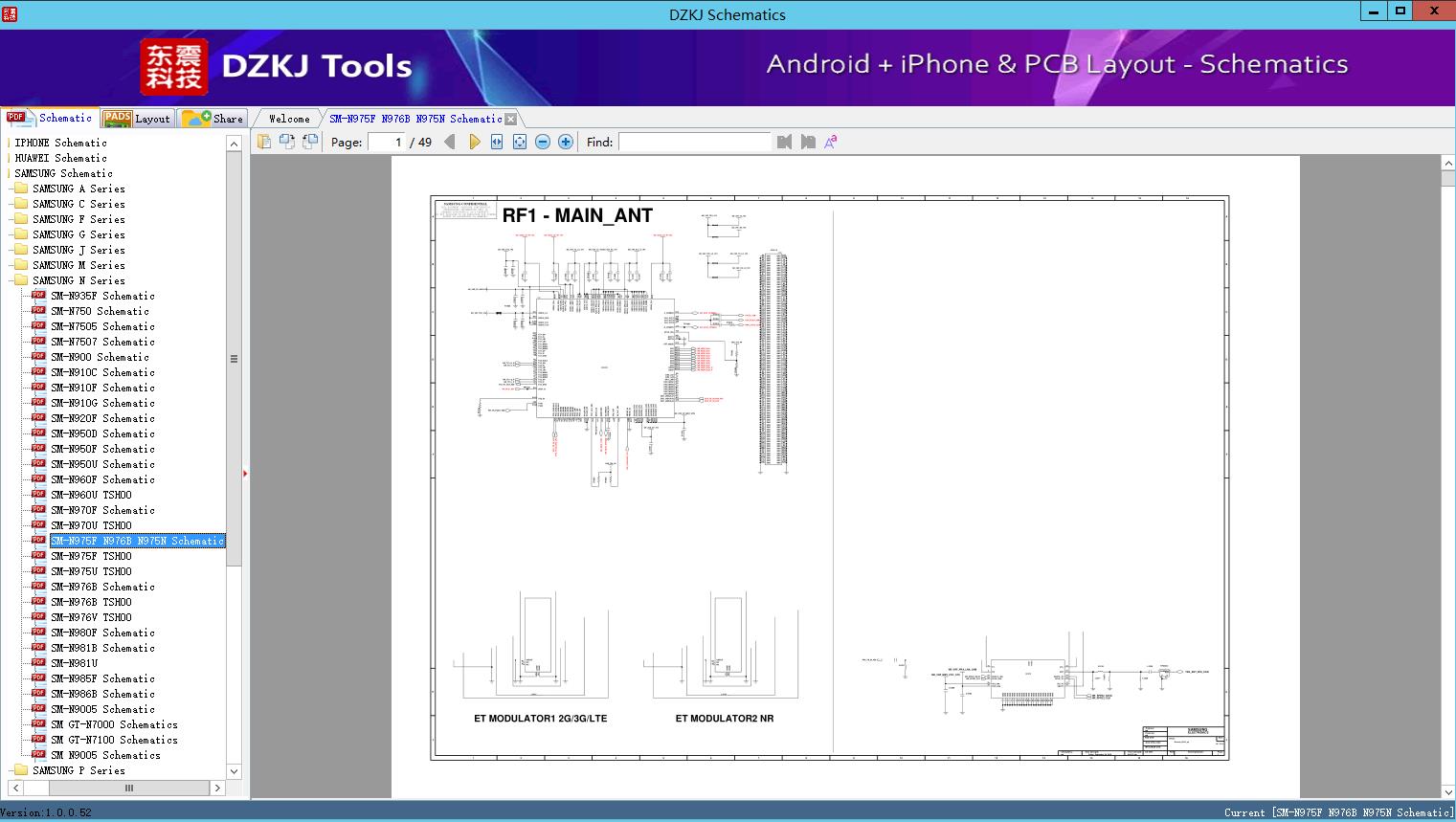This screenshot has width=1456, height=822.
Task: Click the fit page icon
Action: (x=520, y=142)
